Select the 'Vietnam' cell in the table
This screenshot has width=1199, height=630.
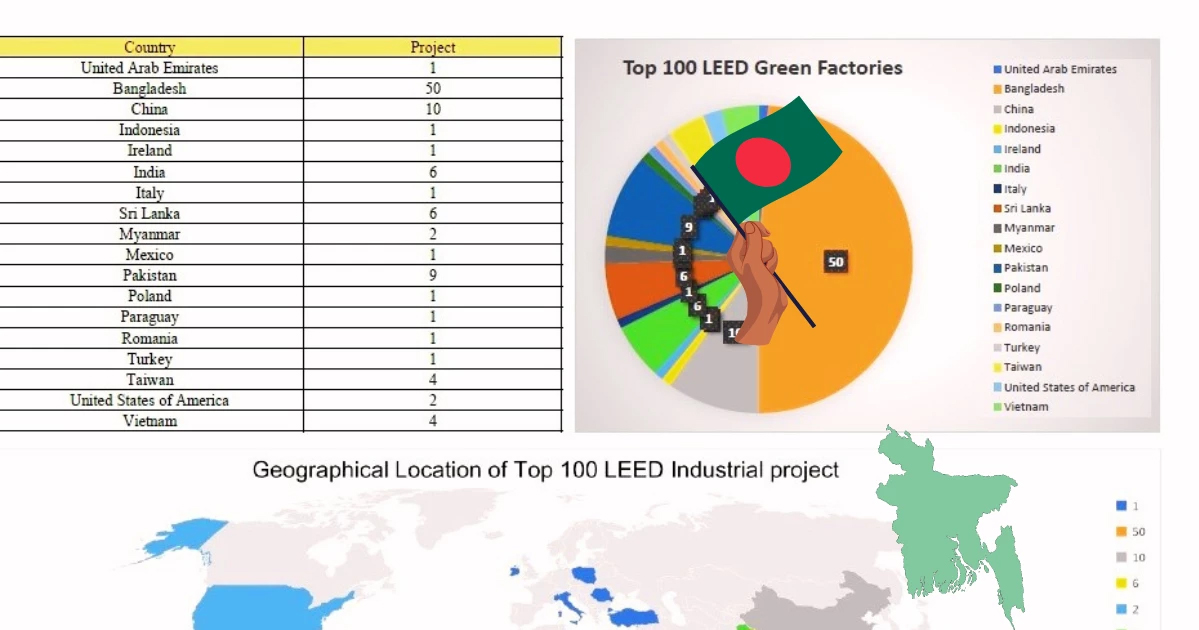click(150, 421)
